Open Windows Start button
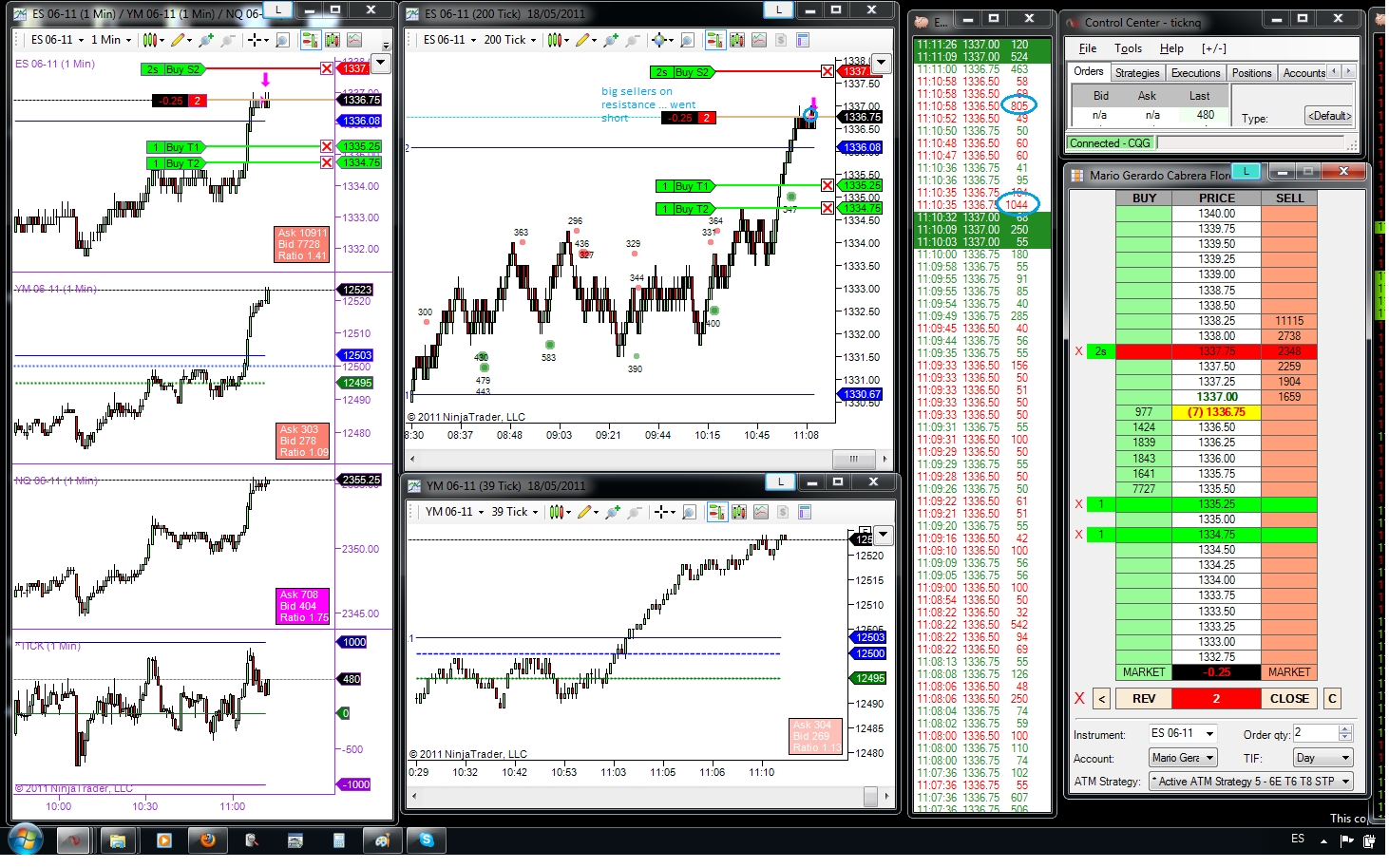1389x868 pixels. pyautogui.click(x=25, y=840)
